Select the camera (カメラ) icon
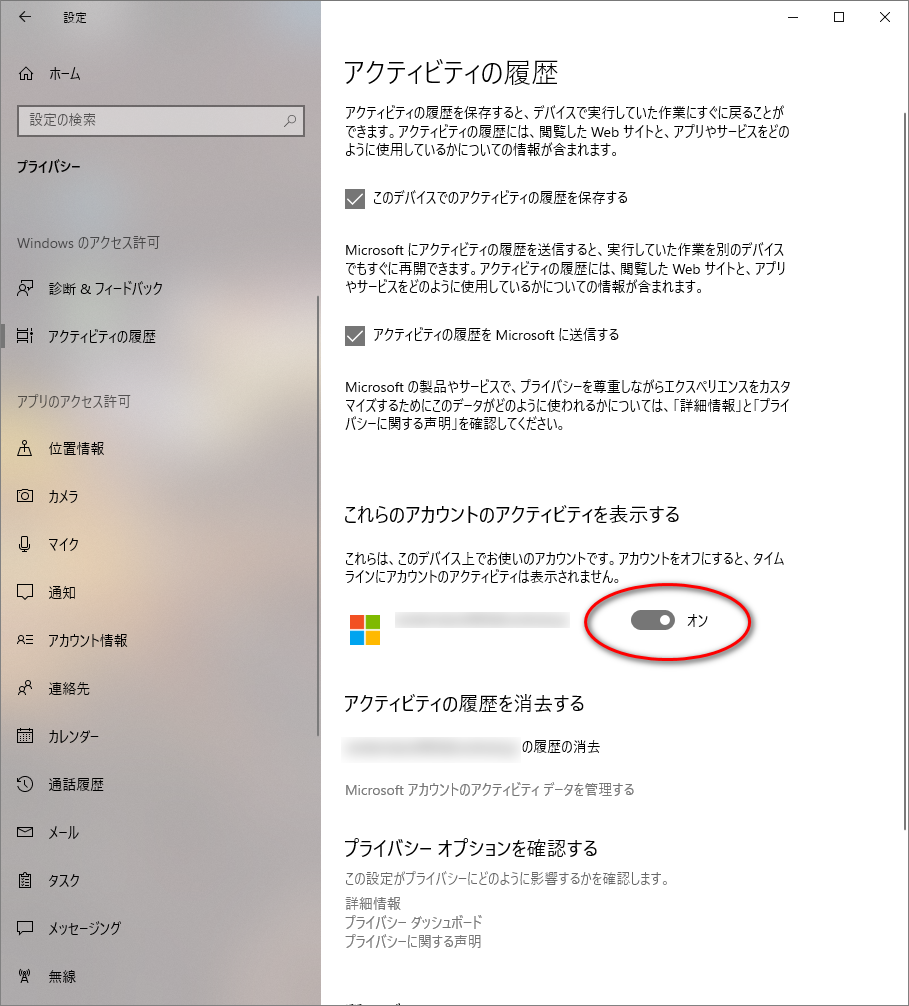This screenshot has width=909, height=1006. click(x=26, y=497)
